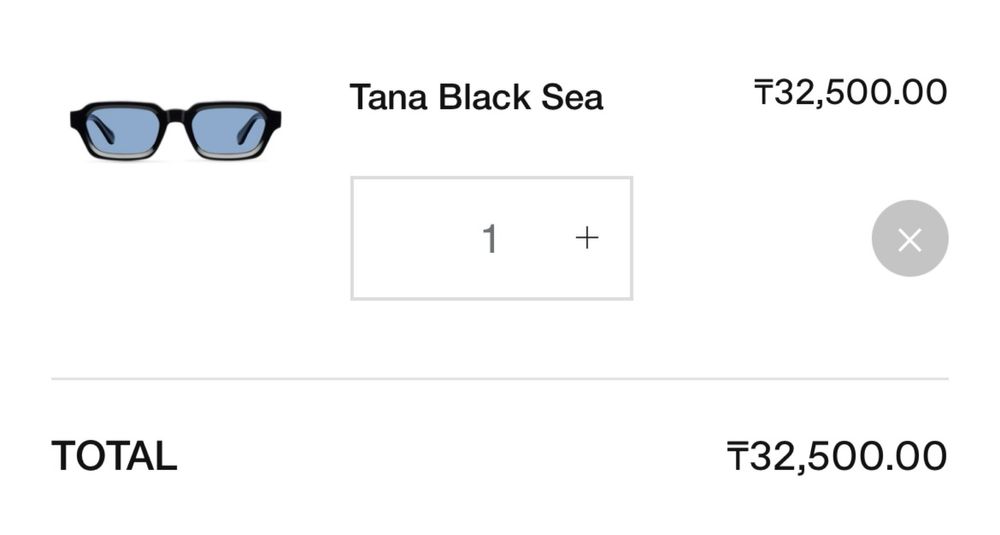Click the total amount ₸32,500.00
The height and width of the screenshot is (535, 1000).
837,456
